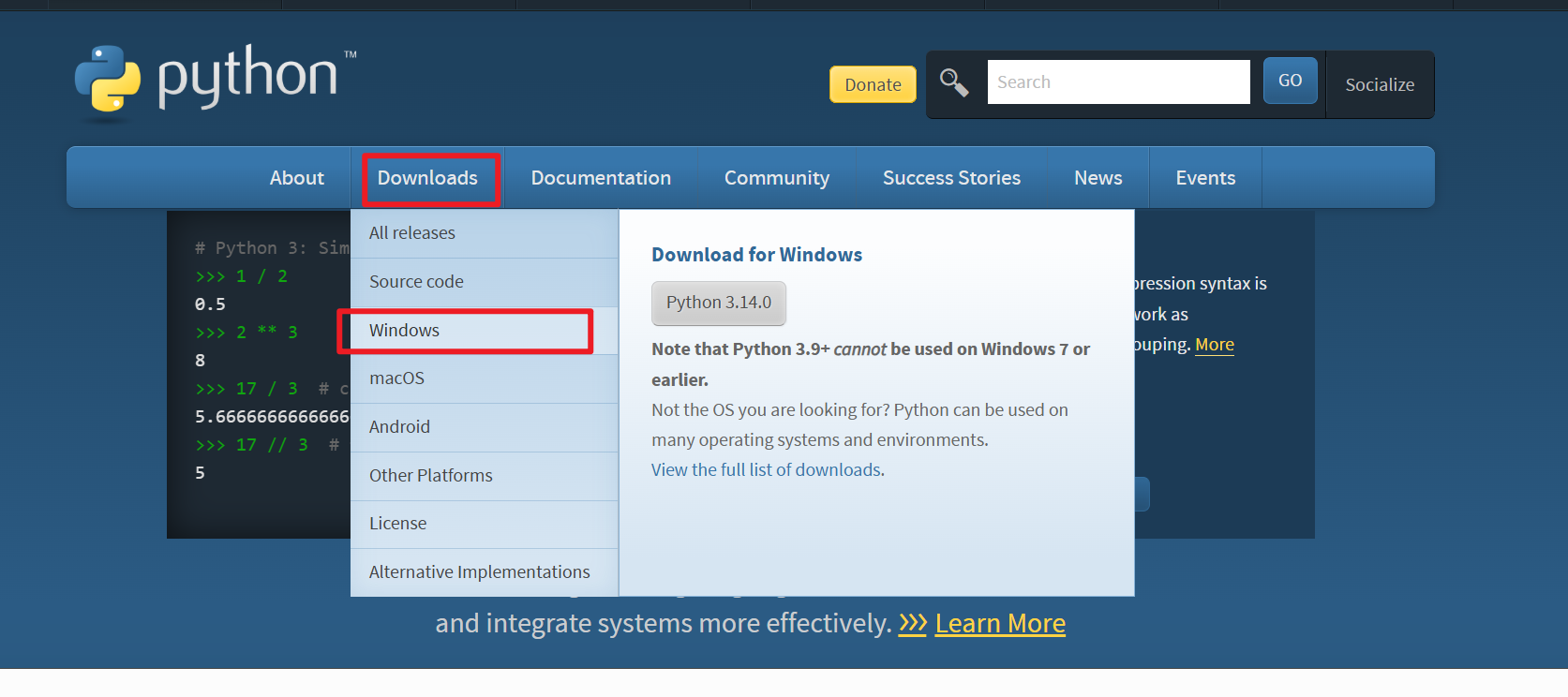Open the Community menu
The width and height of the screenshot is (1568, 697).
click(x=777, y=178)
